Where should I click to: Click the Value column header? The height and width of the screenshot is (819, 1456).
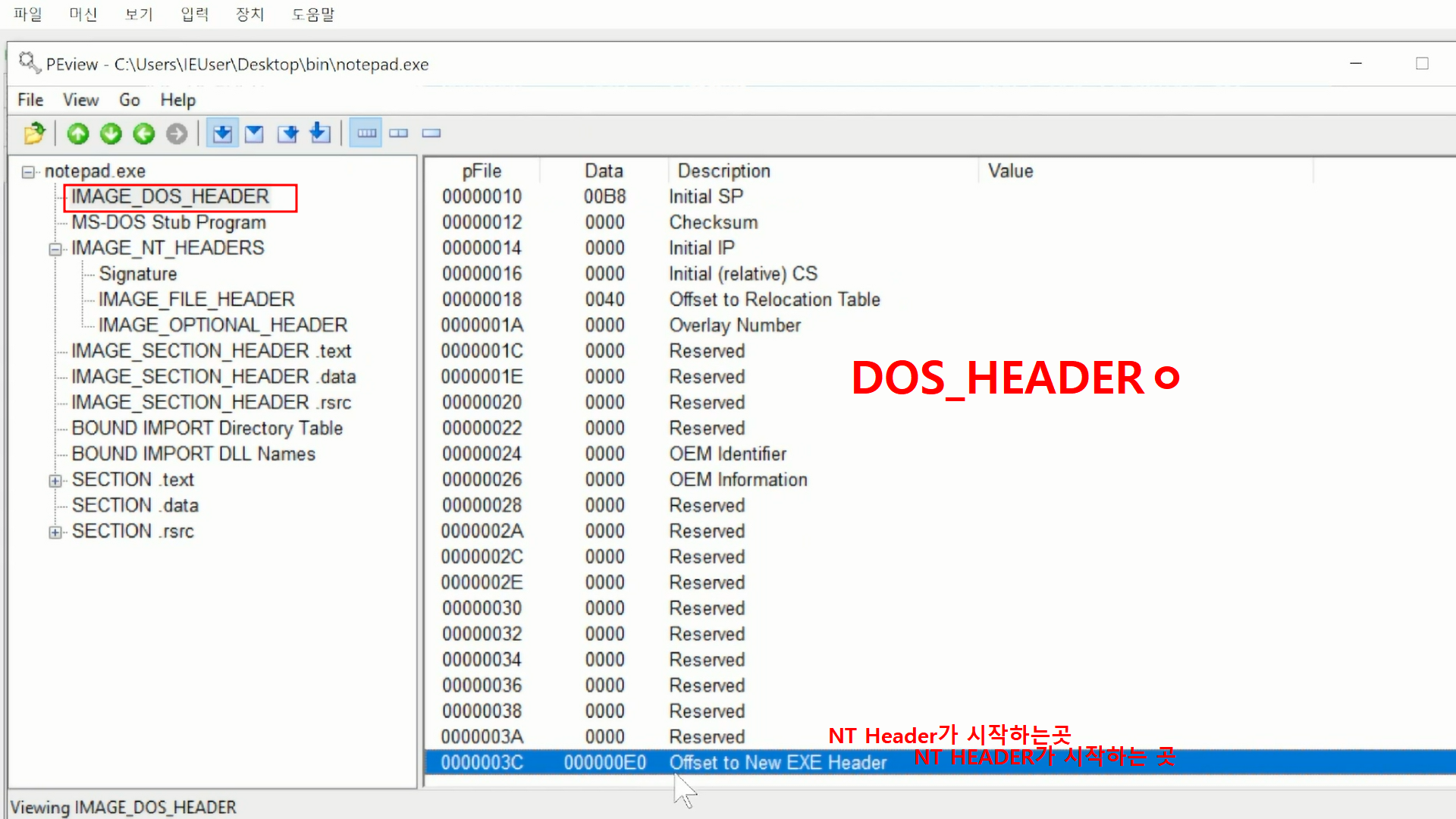click(x=1146, y=171)
